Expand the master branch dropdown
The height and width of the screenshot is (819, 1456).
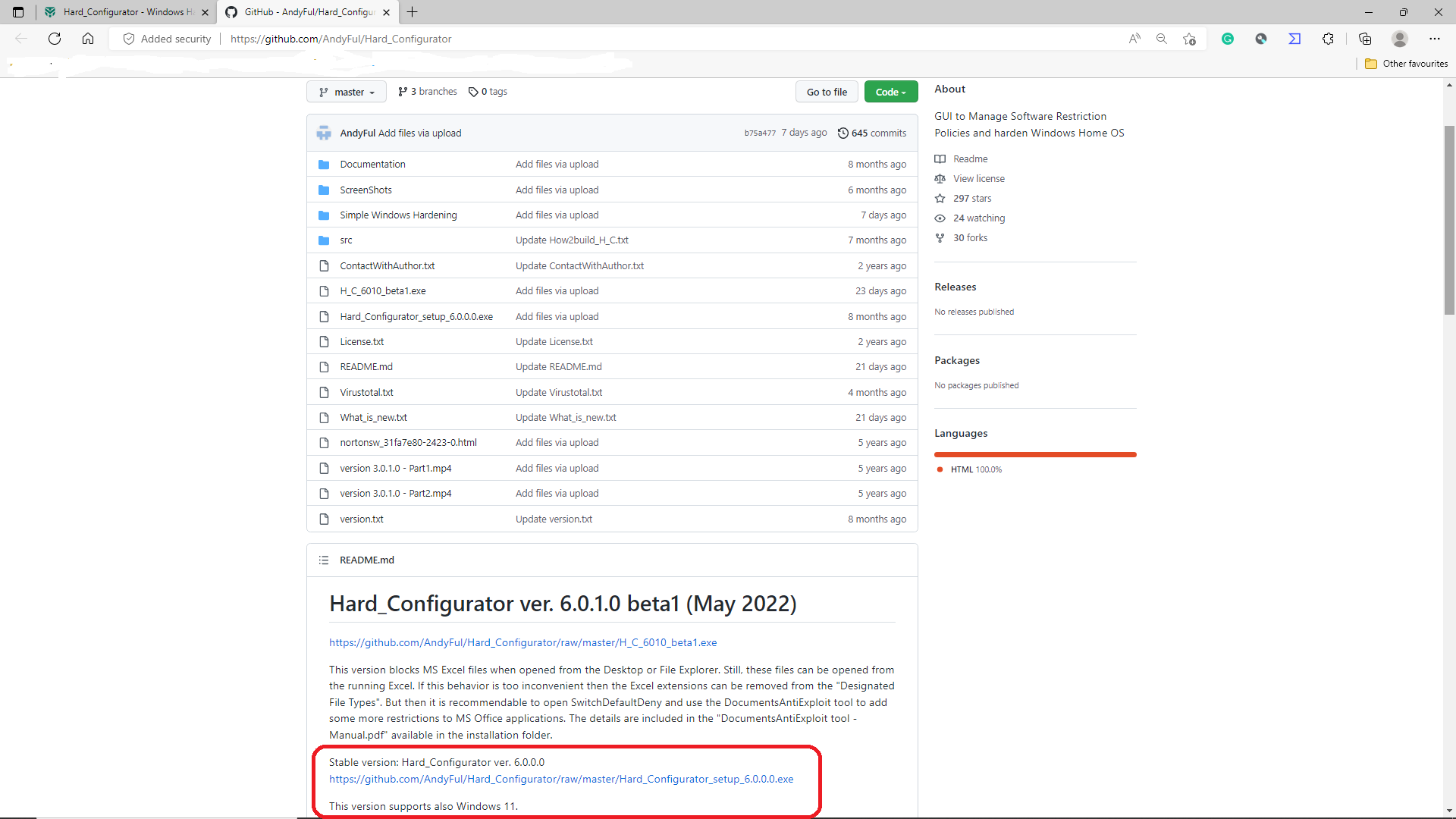pyautogui.click(x=347, y=92)
